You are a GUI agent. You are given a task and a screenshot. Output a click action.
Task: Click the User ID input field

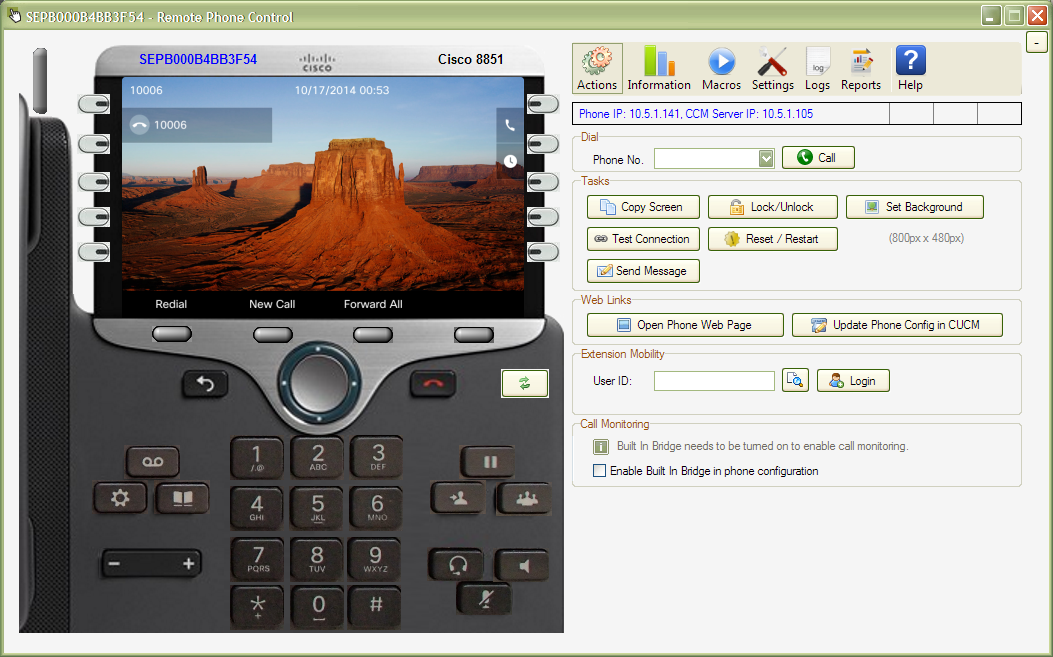click(x=714, y=381)
